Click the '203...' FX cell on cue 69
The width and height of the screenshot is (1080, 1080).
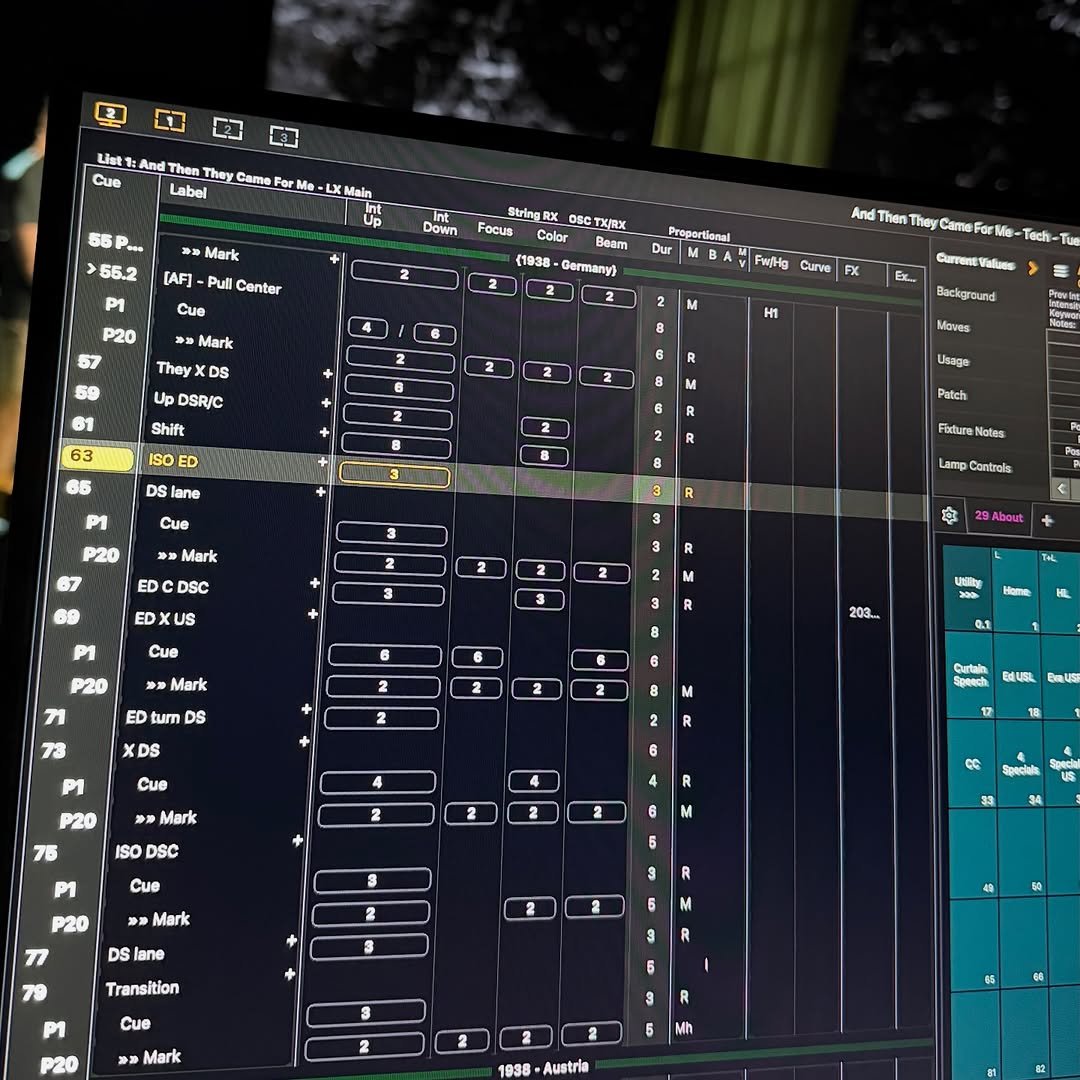coord(864,612)
